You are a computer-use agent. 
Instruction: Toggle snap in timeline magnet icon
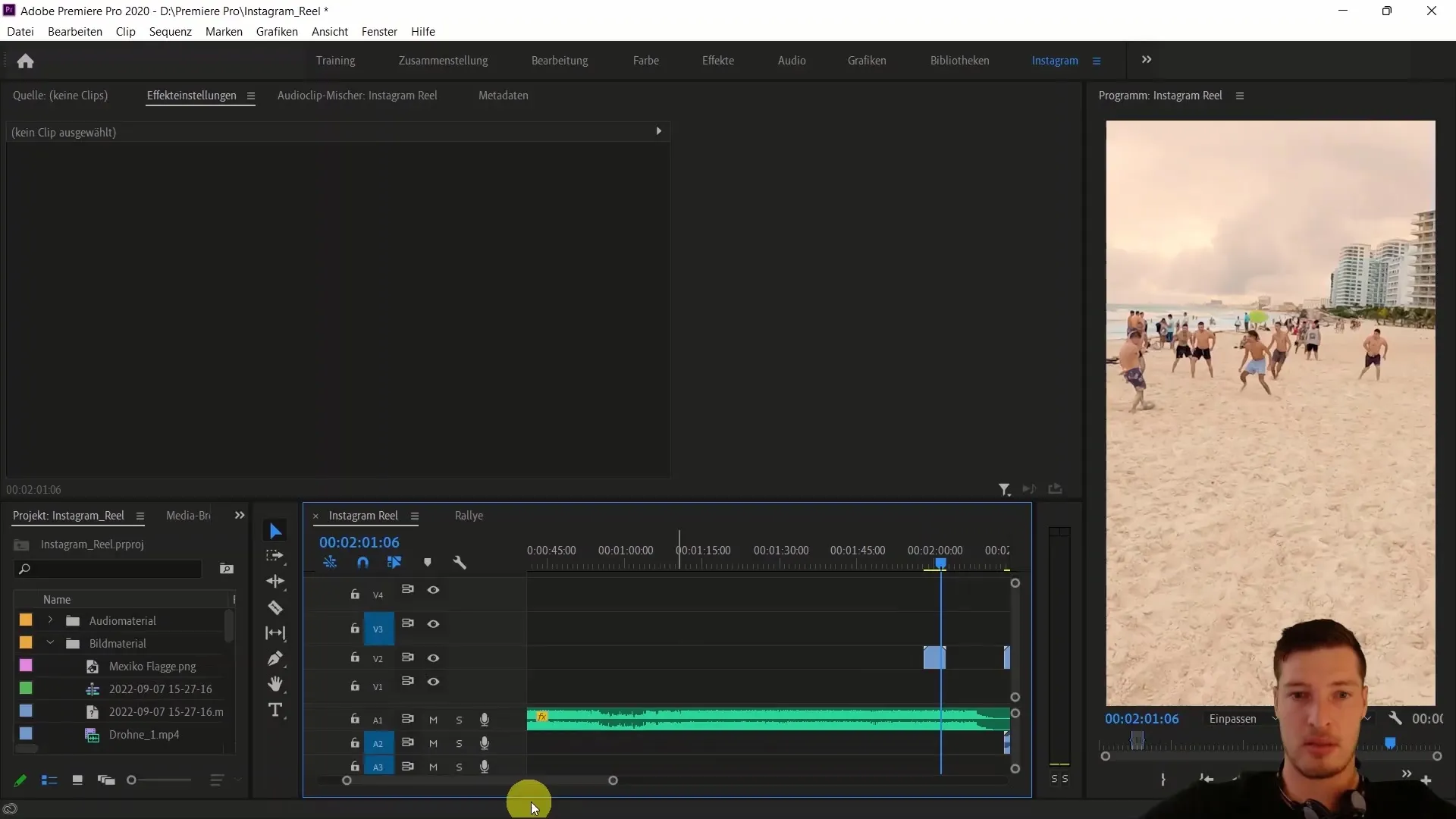point(362,563)
